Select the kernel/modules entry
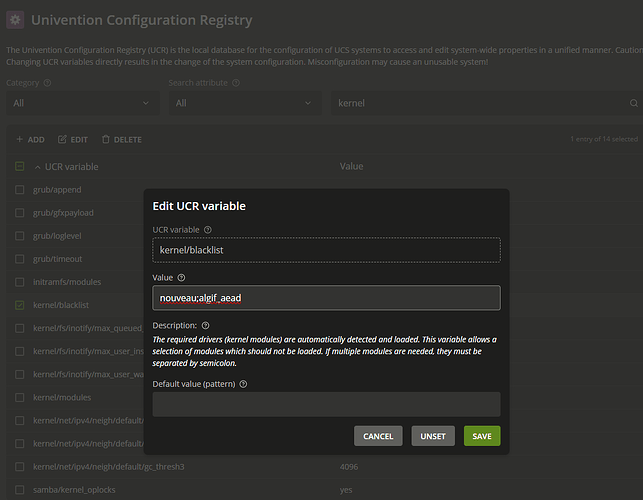The image size is (643, 500). point(62,397)
